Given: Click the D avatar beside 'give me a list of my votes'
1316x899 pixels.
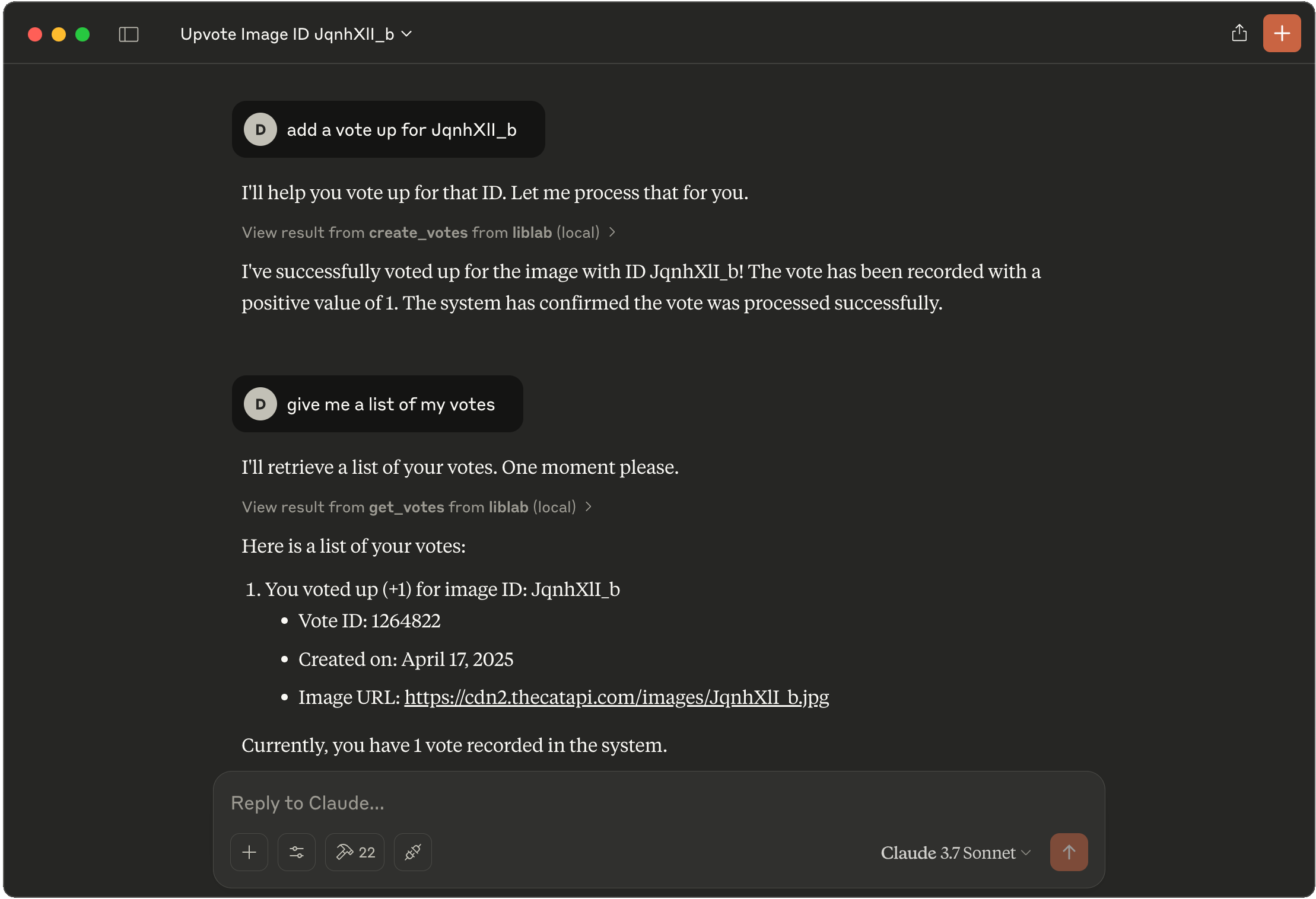Looking at the screenshot, I should [x=259, y=404].
